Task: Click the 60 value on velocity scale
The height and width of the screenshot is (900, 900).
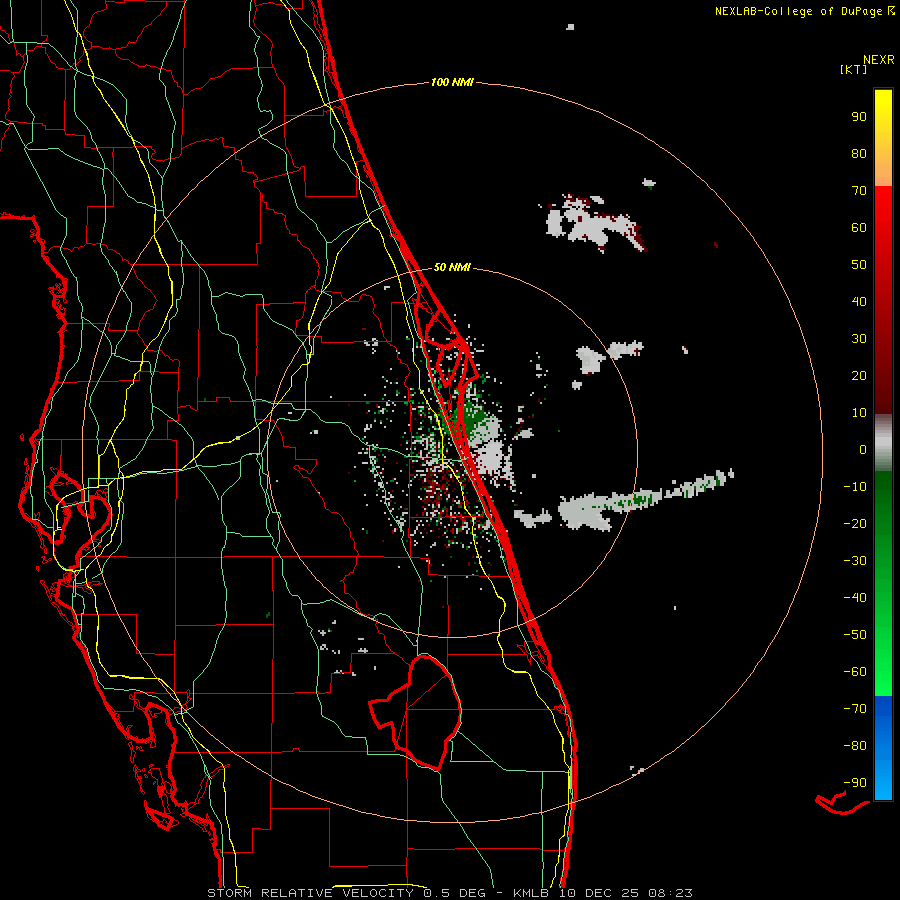Action: (859, 227)
